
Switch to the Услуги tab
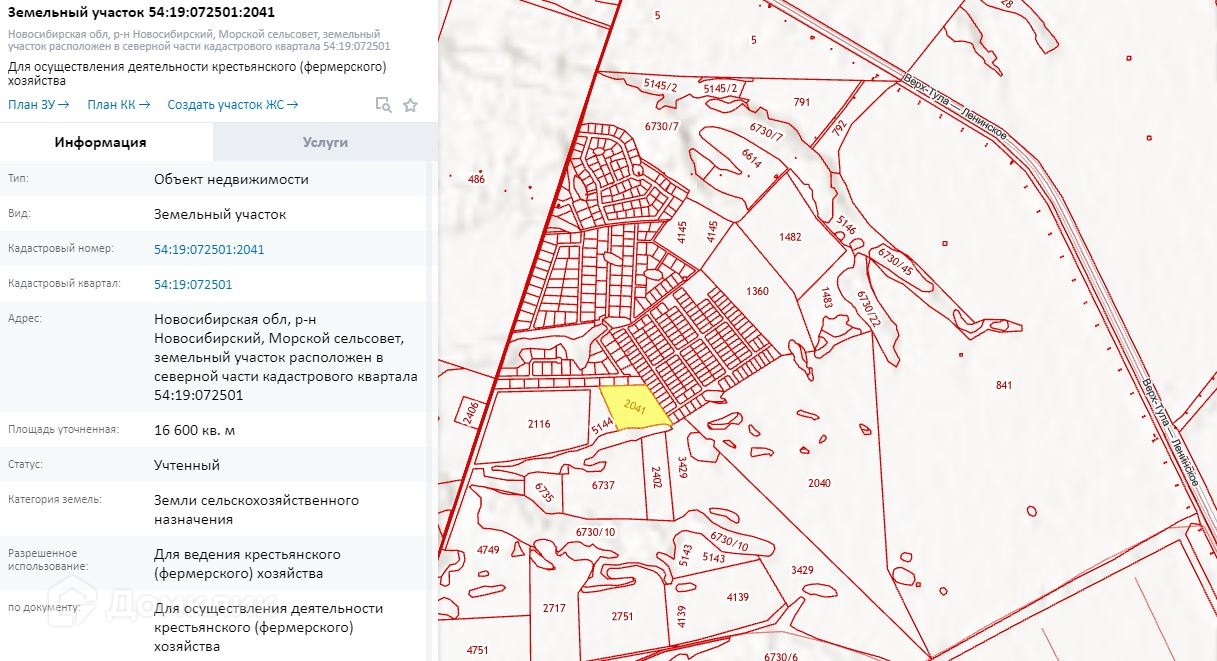click(x=325, y=142)
